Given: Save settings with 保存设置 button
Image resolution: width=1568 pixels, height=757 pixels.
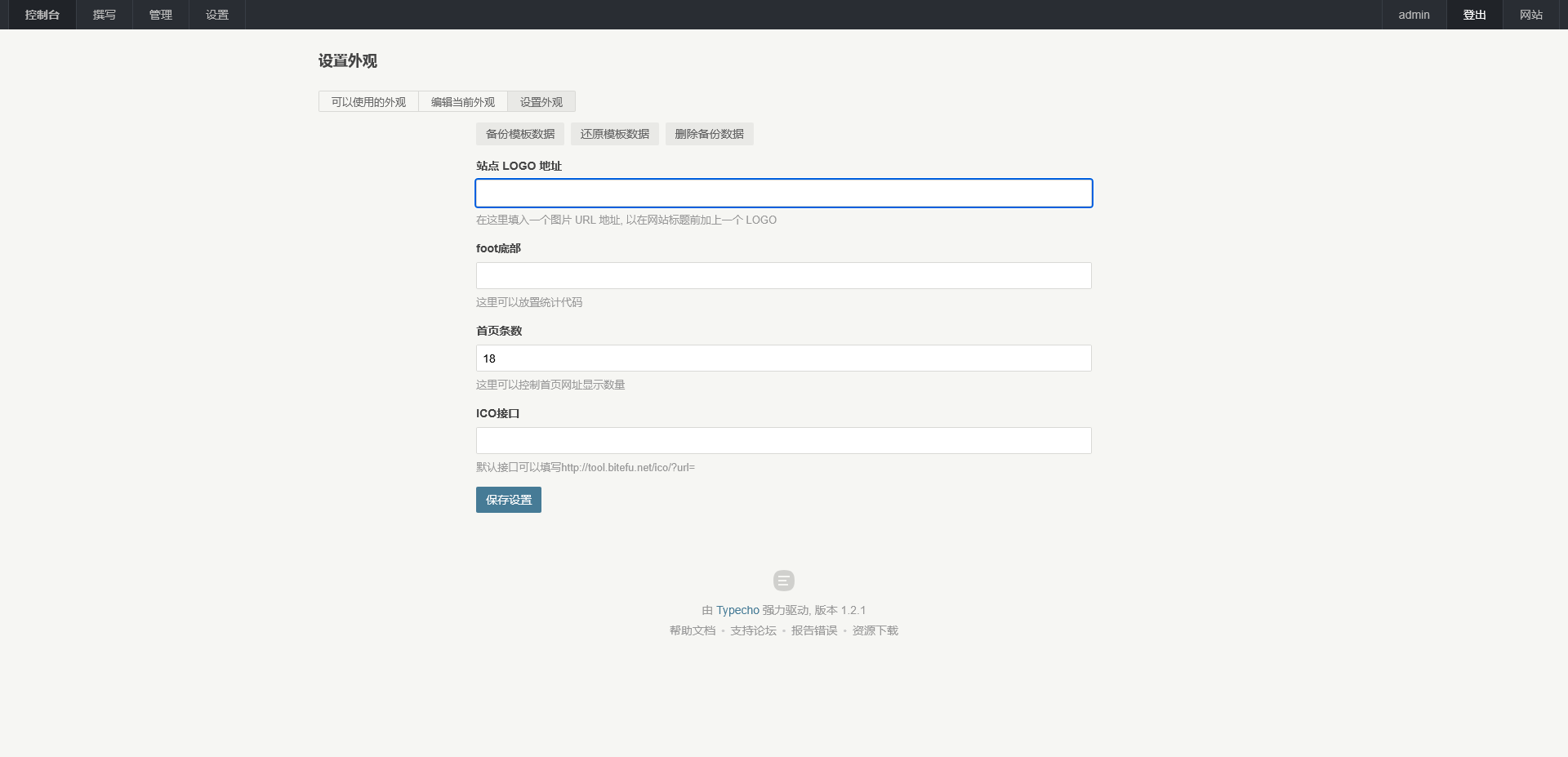Looking at the screenshot, I should [508, 500].
